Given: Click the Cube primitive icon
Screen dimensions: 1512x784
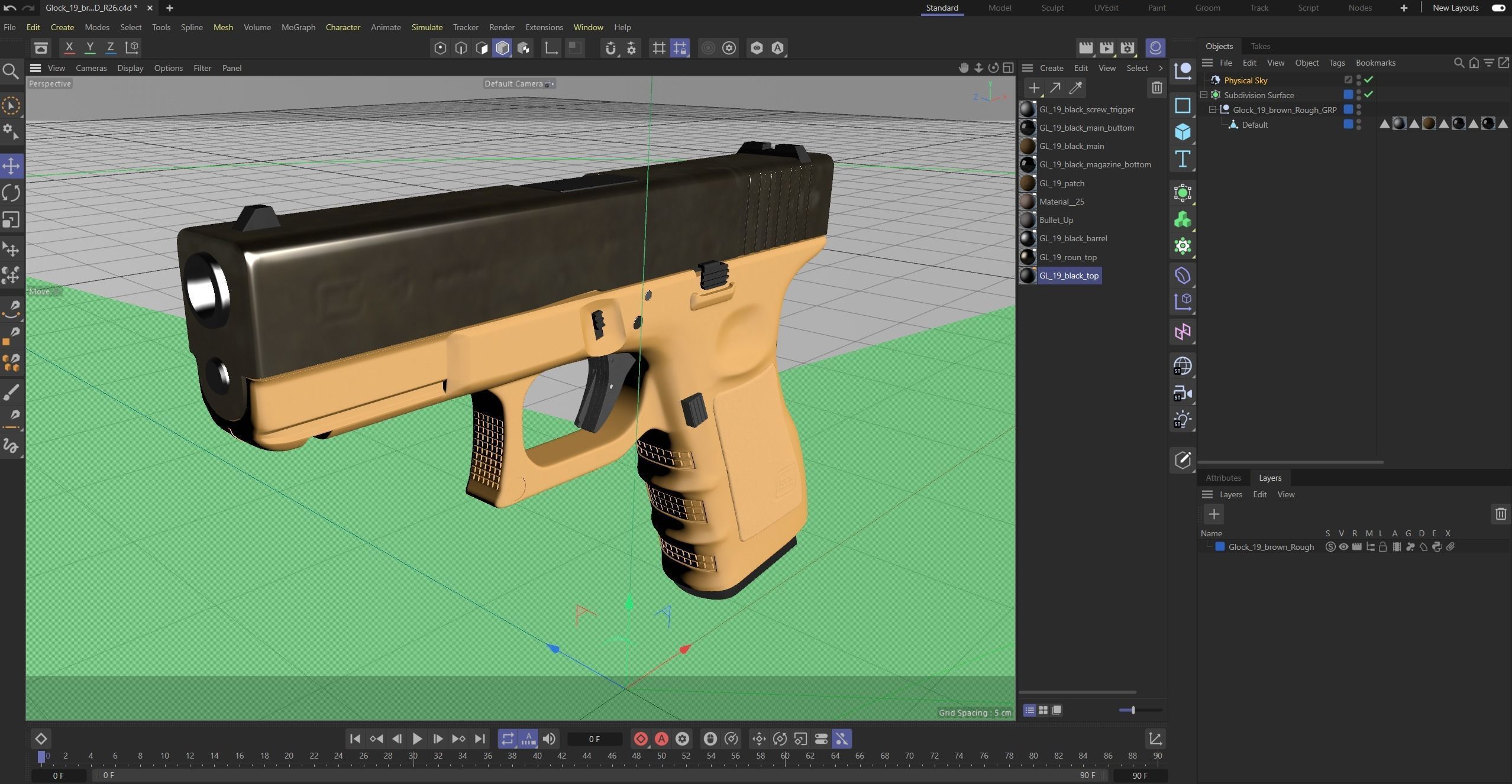Looking at the screenshot, I should 1183,131.
